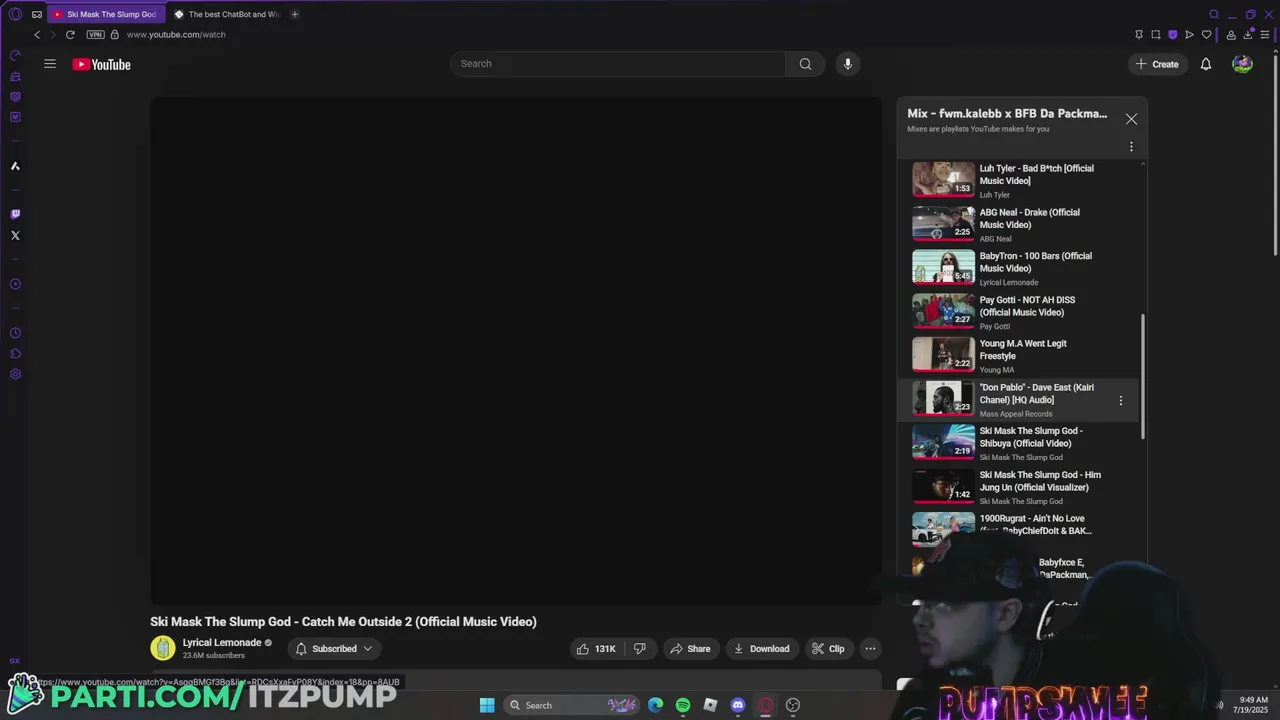Click the address bar URL

(x=176, y=34)
